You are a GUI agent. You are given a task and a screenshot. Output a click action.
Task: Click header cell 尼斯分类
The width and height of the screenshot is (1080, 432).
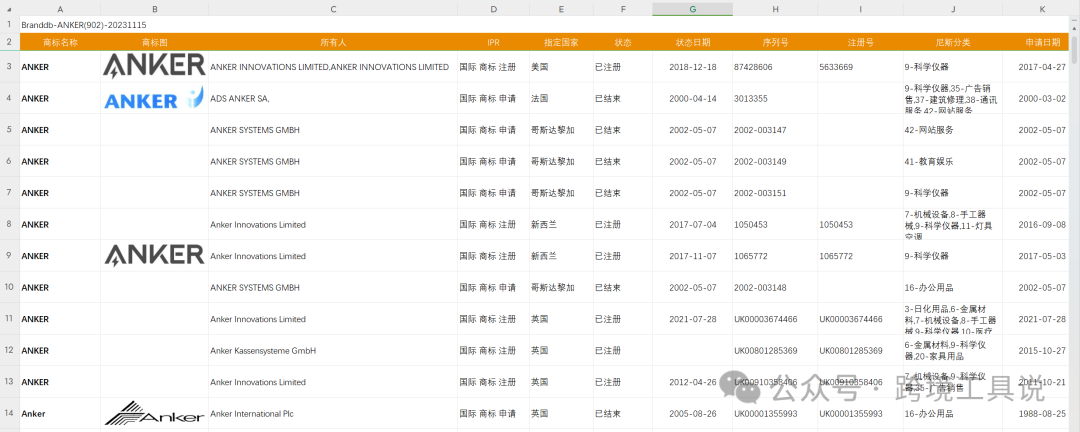click(x=953, y=42)
